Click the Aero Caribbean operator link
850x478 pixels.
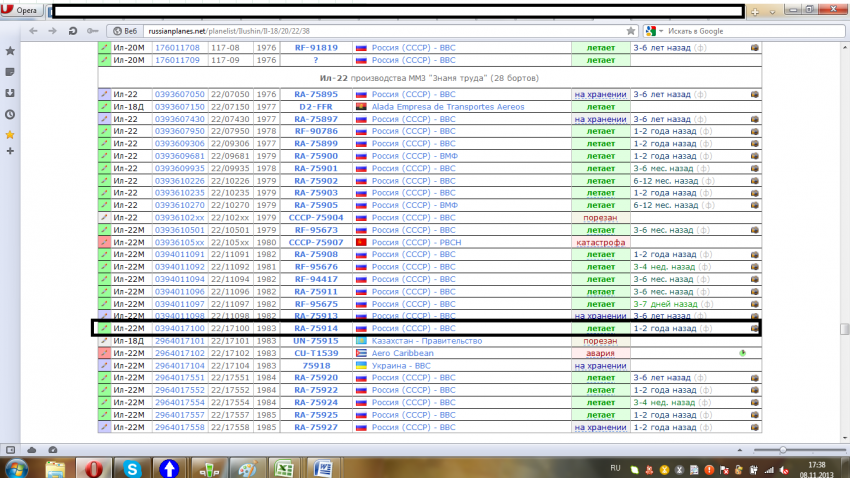point(404,353)
